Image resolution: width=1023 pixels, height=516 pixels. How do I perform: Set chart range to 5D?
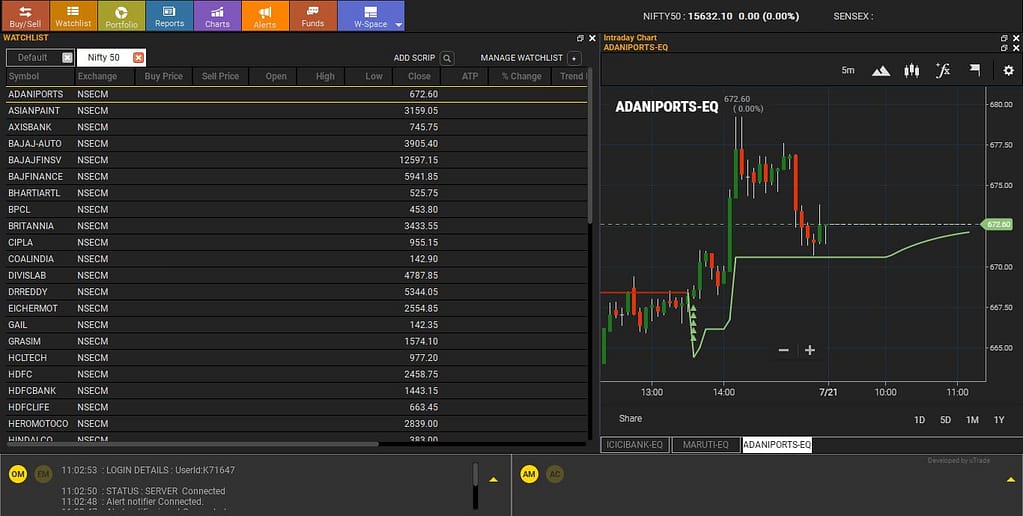click(x=945, y=419)
